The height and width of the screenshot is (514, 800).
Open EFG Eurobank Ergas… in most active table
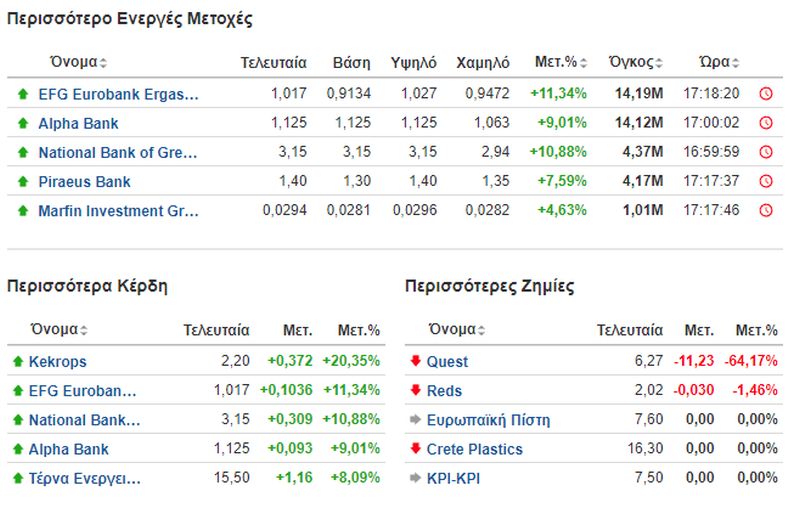tap(118, 94)
